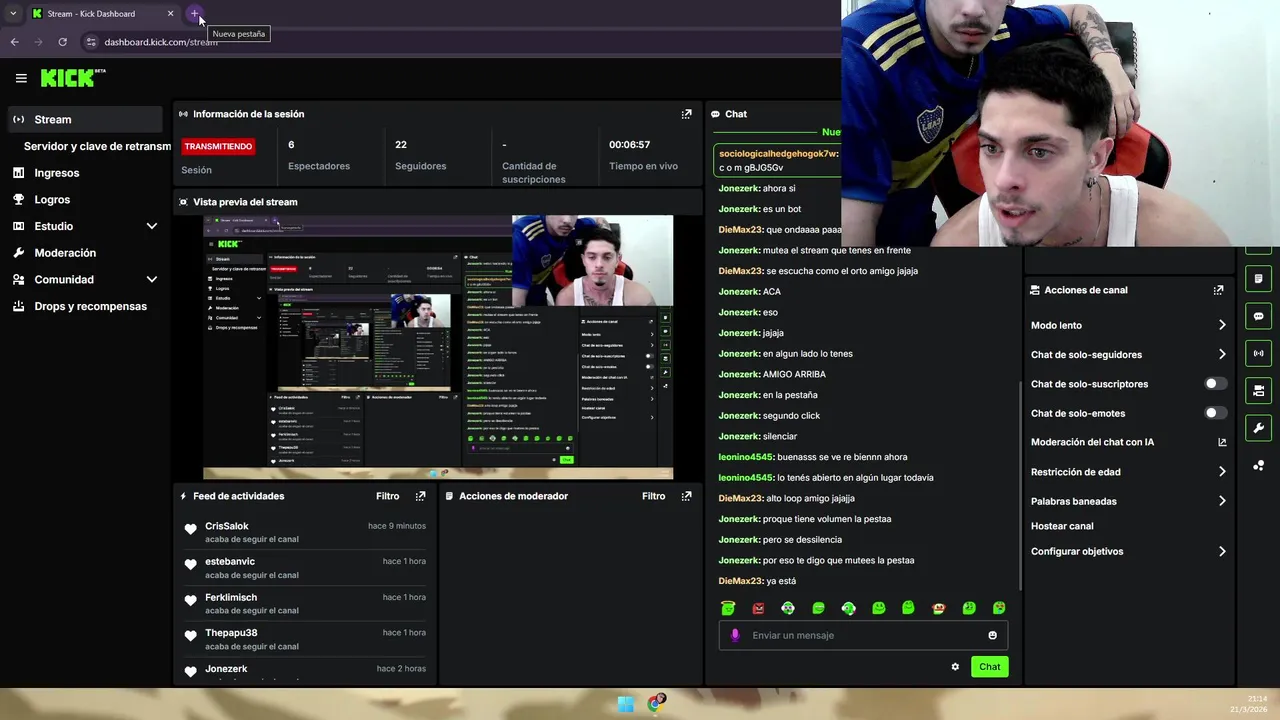Image resolution: width=1280 pixels, height=720 pixels.
Task: Click the 00:06:57 Tiempo en vivo value
Action: 629,145
